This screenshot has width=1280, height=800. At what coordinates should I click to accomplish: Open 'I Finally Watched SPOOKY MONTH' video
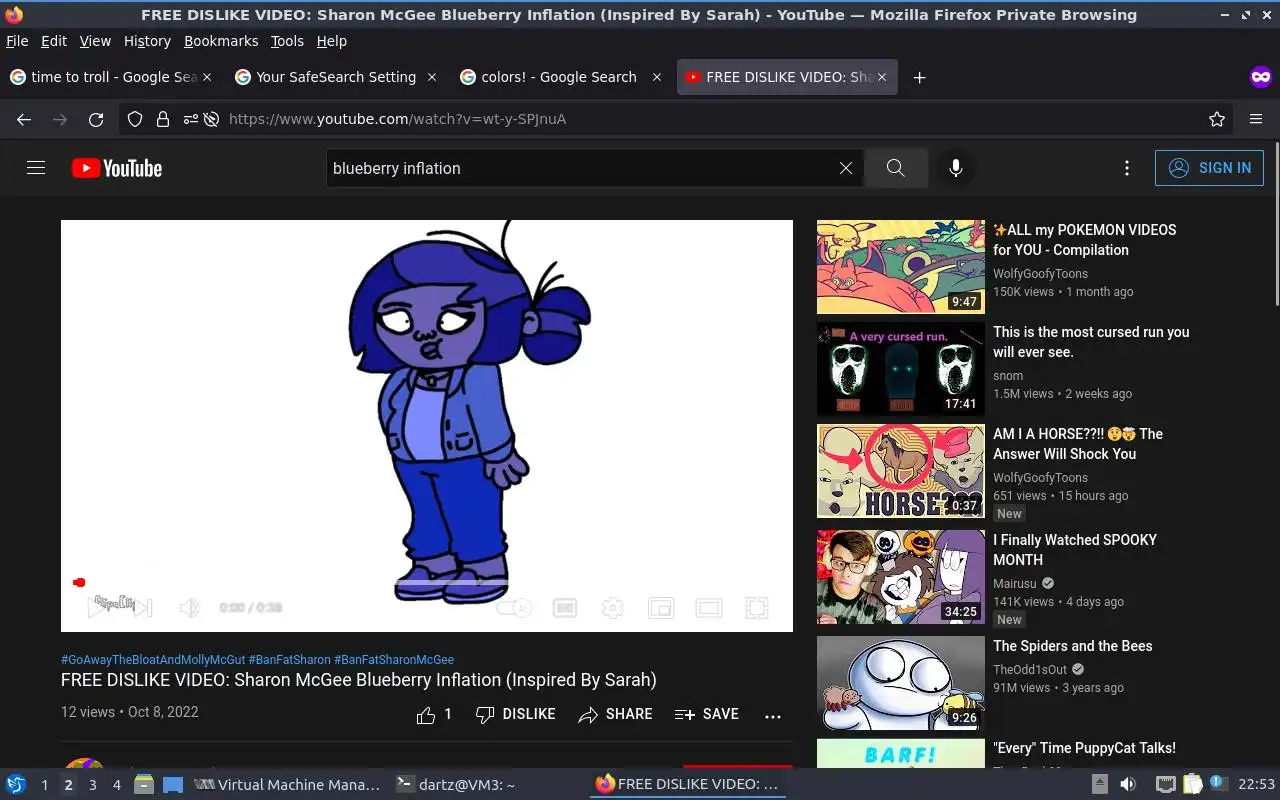[1075, 550]
